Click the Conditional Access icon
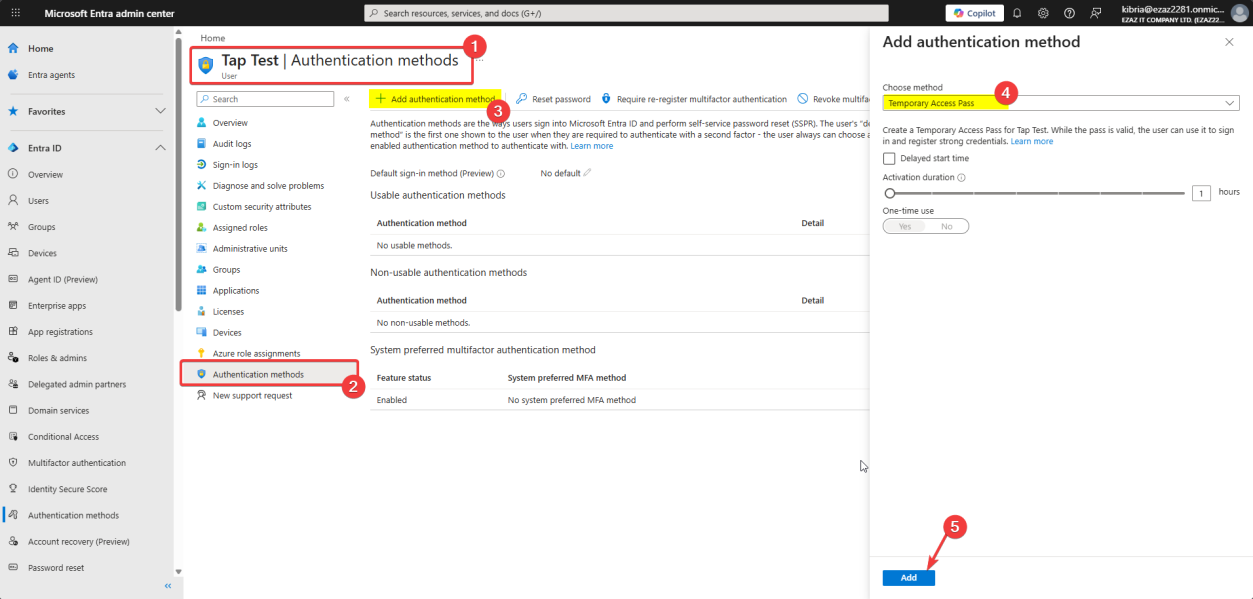This screenshot has height=599, width=1253. point(13,437)
